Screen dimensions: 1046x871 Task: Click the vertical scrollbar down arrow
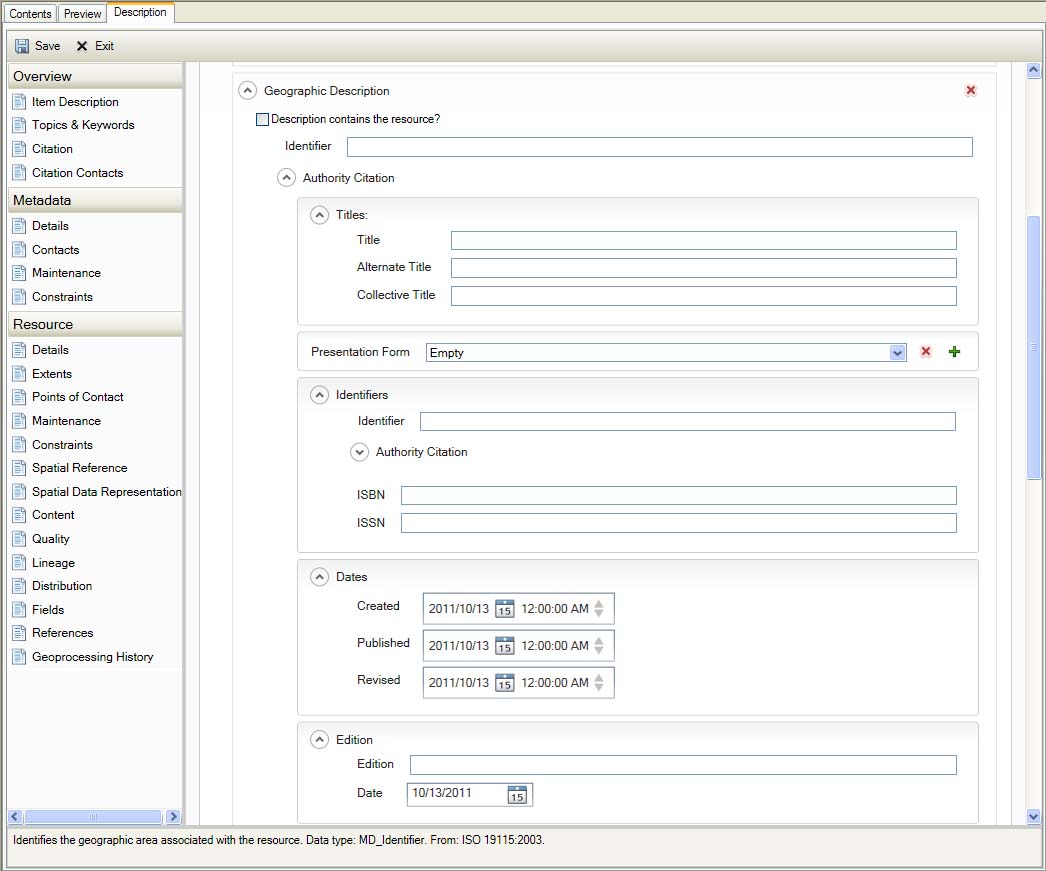point(1034,816)
